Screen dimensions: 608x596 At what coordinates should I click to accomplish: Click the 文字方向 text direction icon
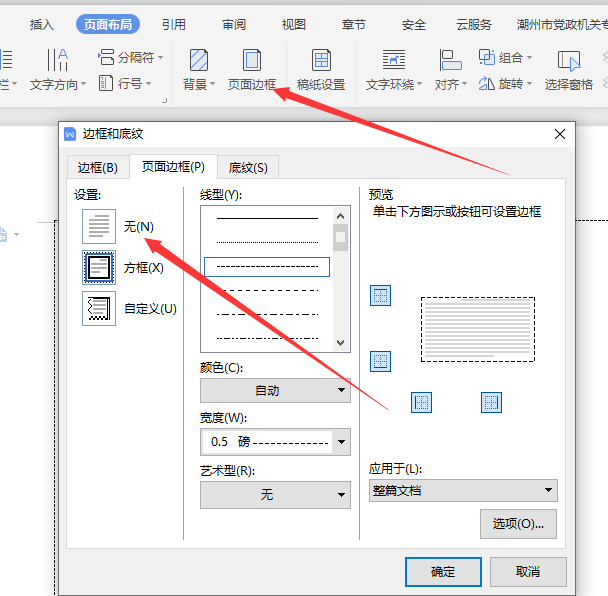[x=57, y=60]
